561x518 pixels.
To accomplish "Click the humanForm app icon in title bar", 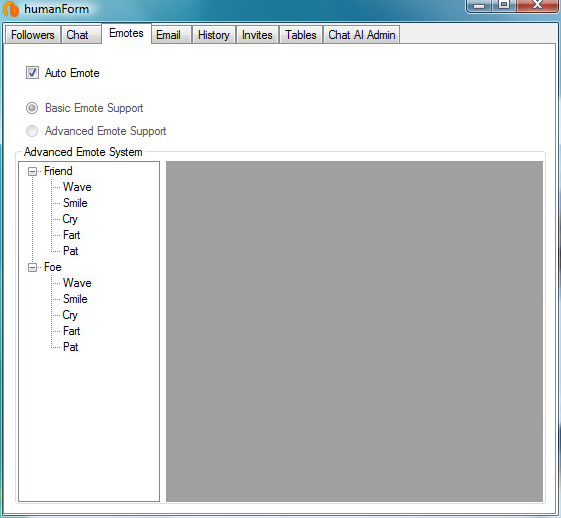I will pos(11,9).
